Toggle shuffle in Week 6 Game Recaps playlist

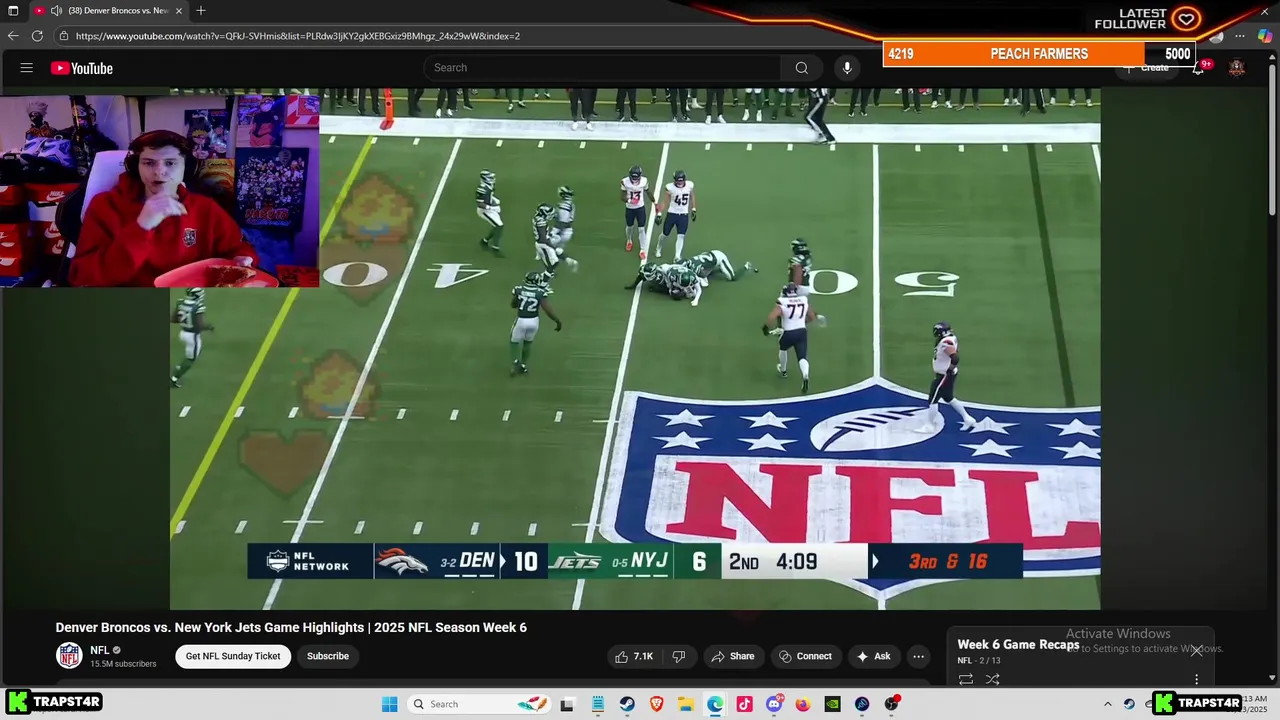point(992,679)
